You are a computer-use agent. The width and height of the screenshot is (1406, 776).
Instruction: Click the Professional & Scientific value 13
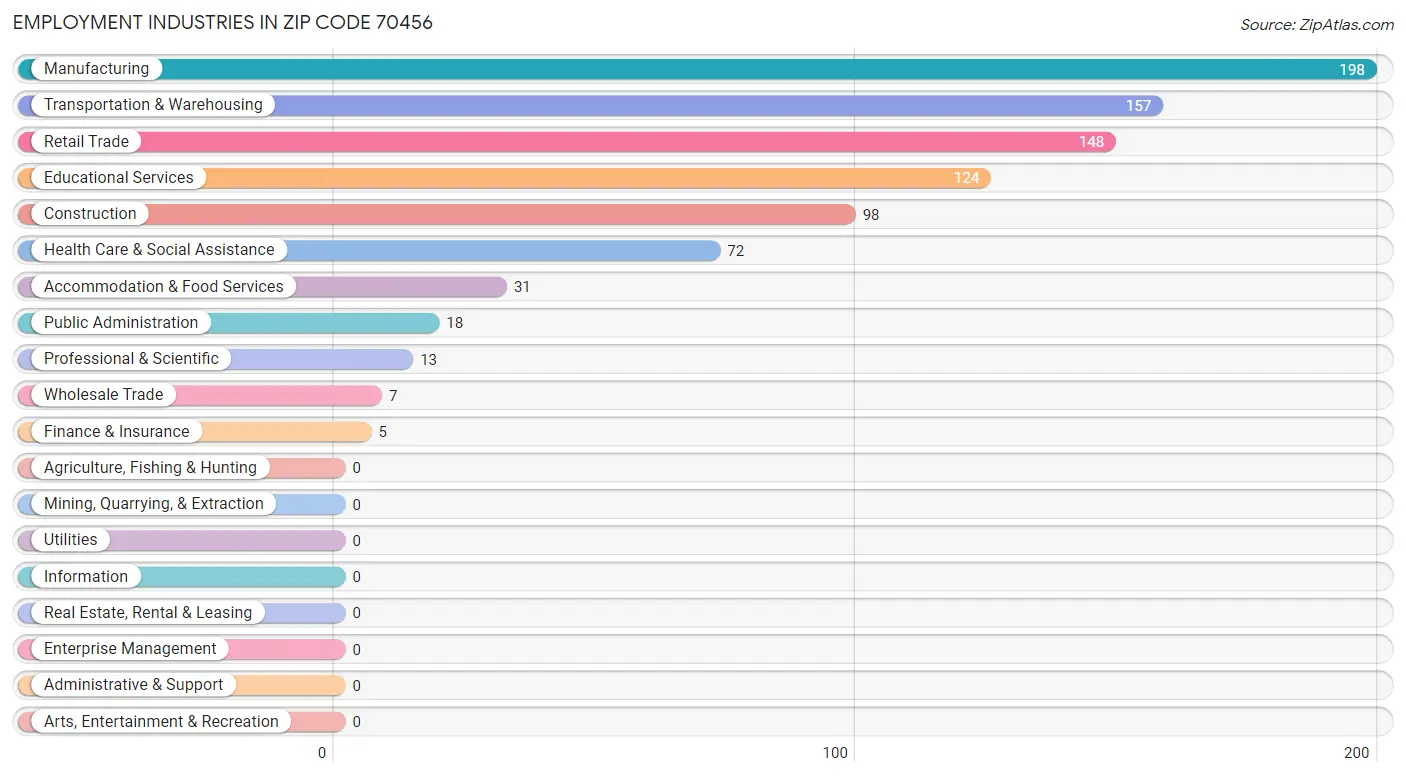(x=428, y=360)
